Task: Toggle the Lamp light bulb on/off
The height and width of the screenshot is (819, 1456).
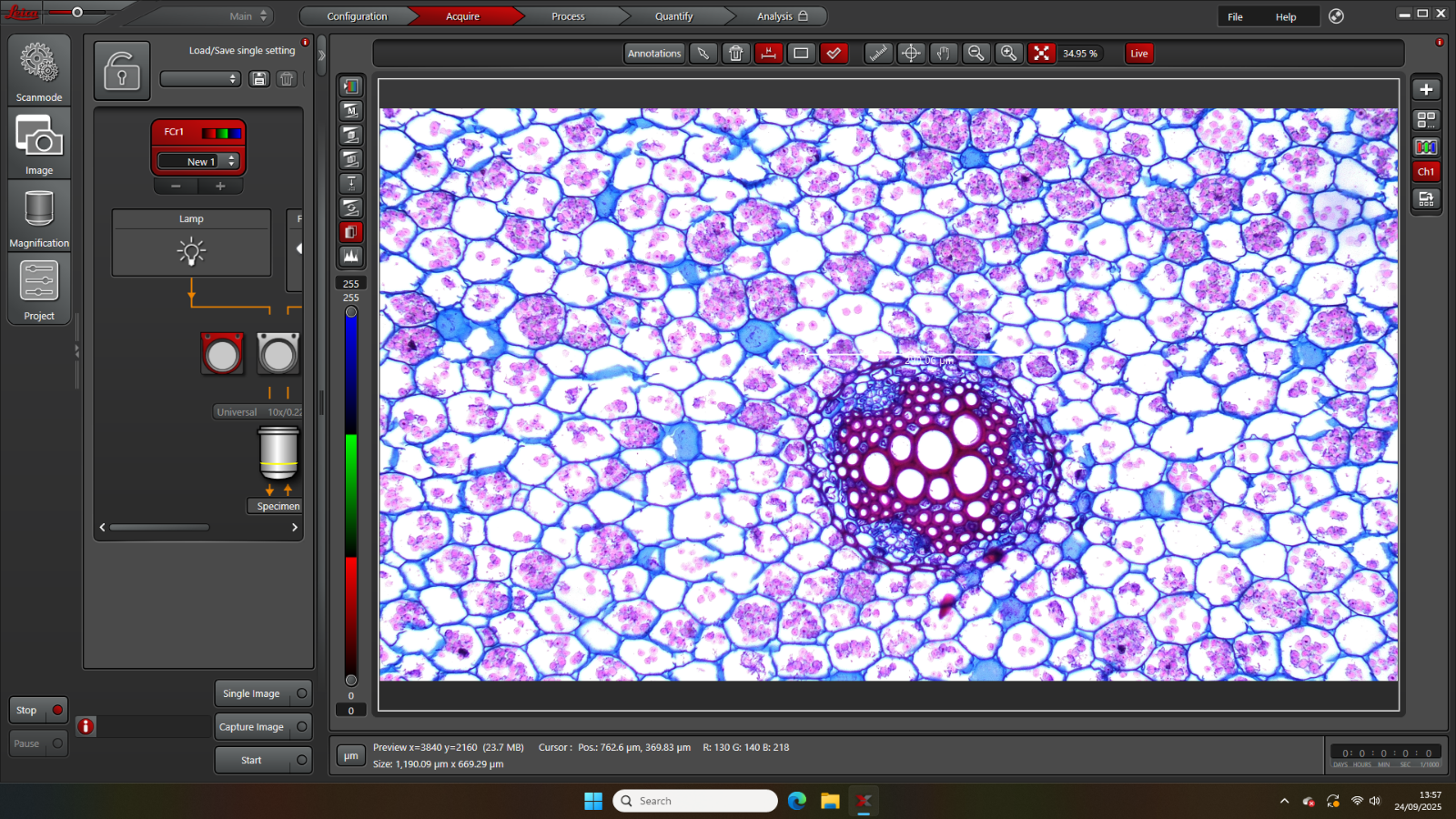Action: point(191,251)
